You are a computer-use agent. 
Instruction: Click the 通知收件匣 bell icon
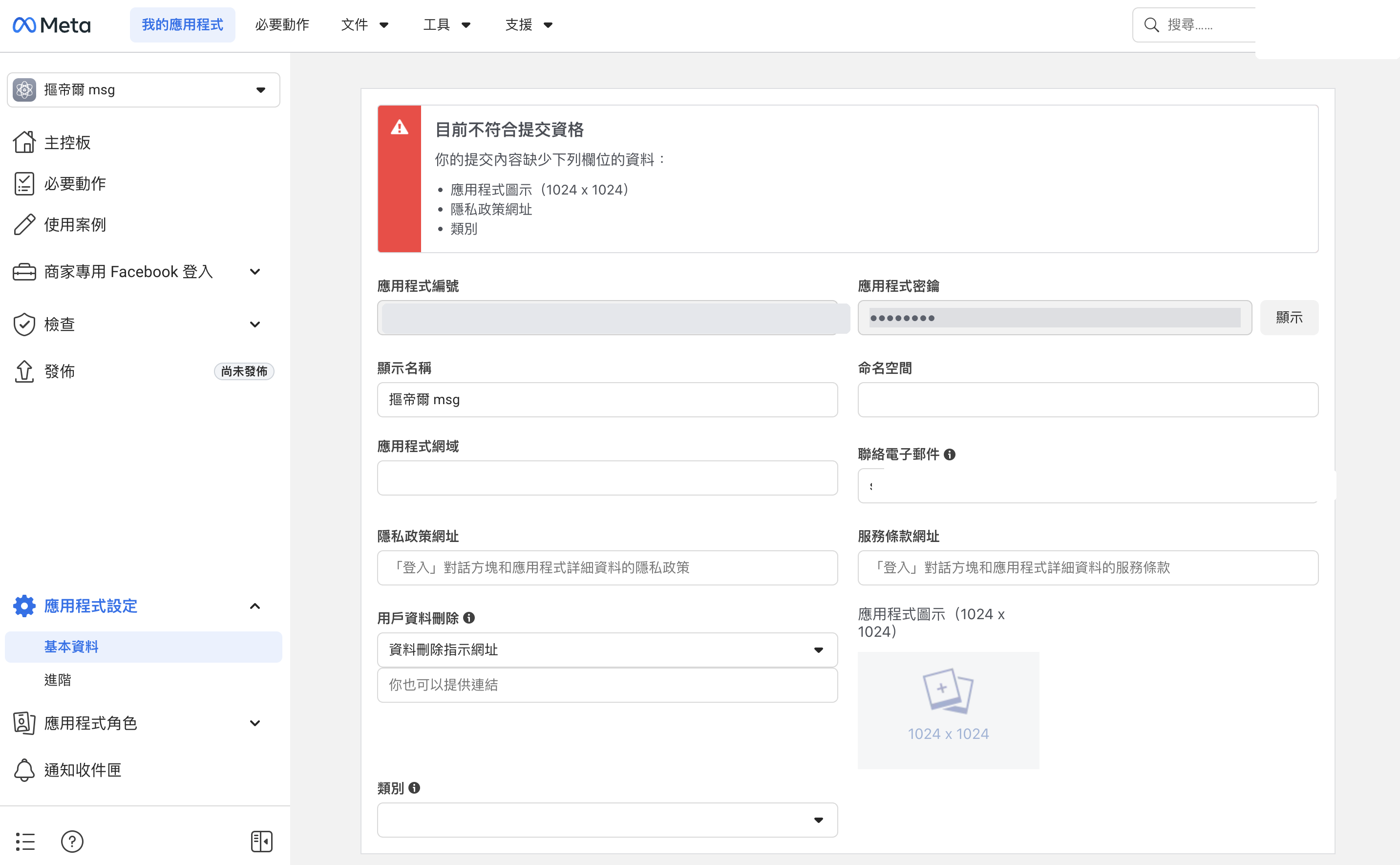coord(24,770)
